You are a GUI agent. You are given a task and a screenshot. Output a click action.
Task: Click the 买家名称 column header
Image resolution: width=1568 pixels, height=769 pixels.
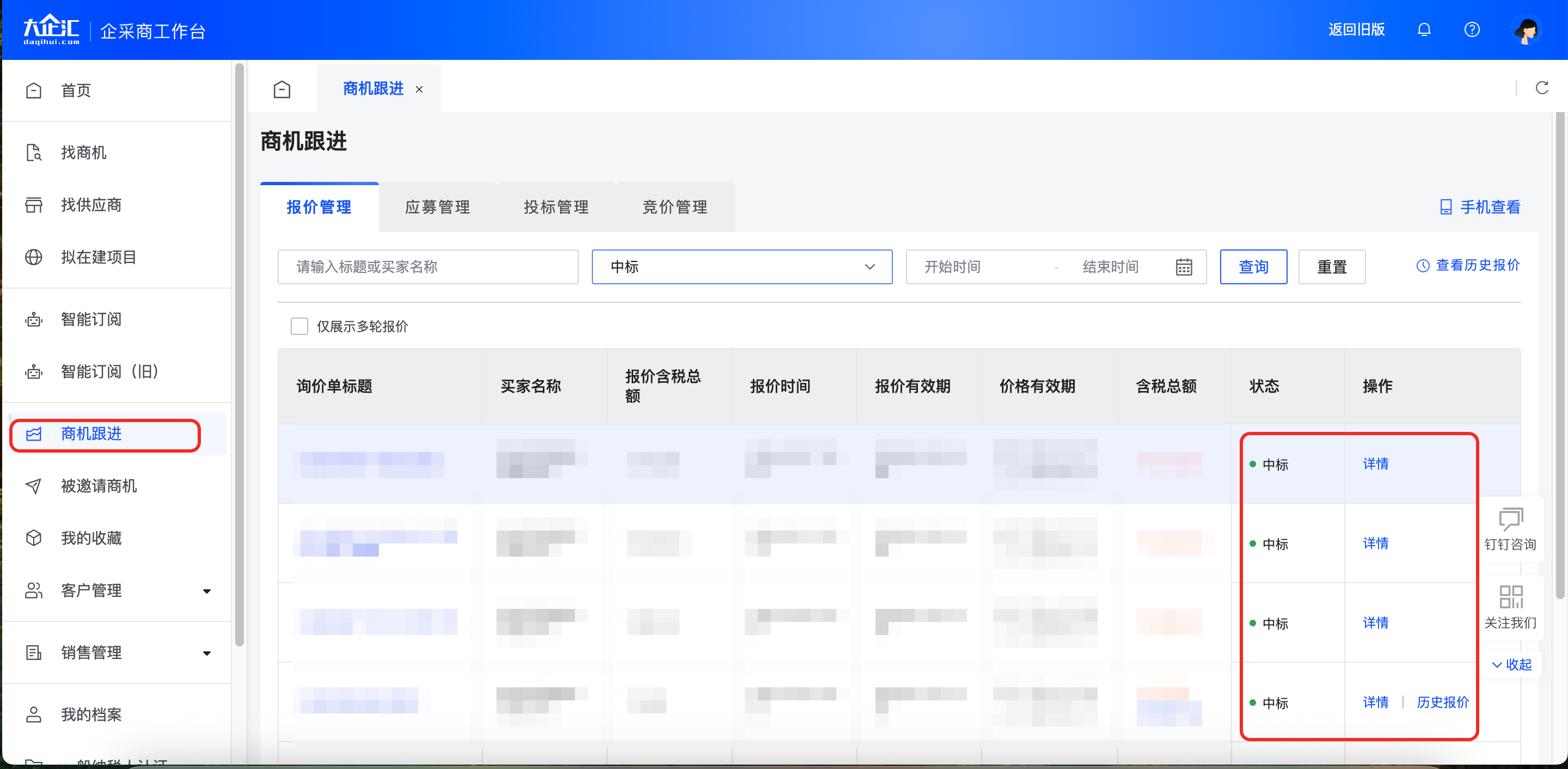coord(531,386)
